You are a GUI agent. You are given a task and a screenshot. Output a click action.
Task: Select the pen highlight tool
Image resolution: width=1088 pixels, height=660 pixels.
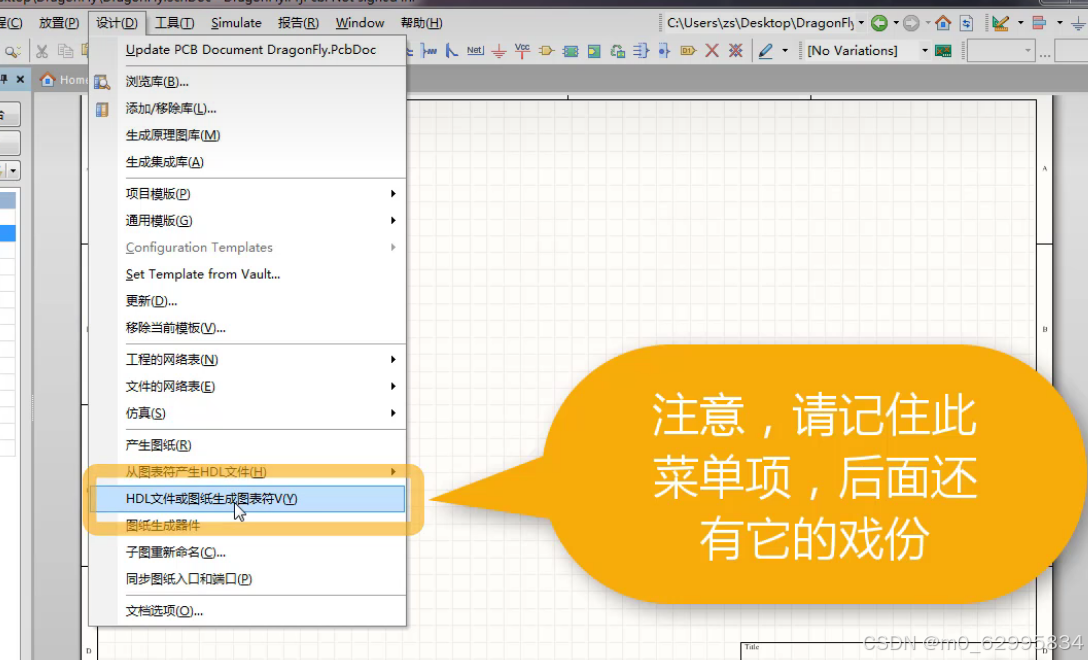coord(766,51)
